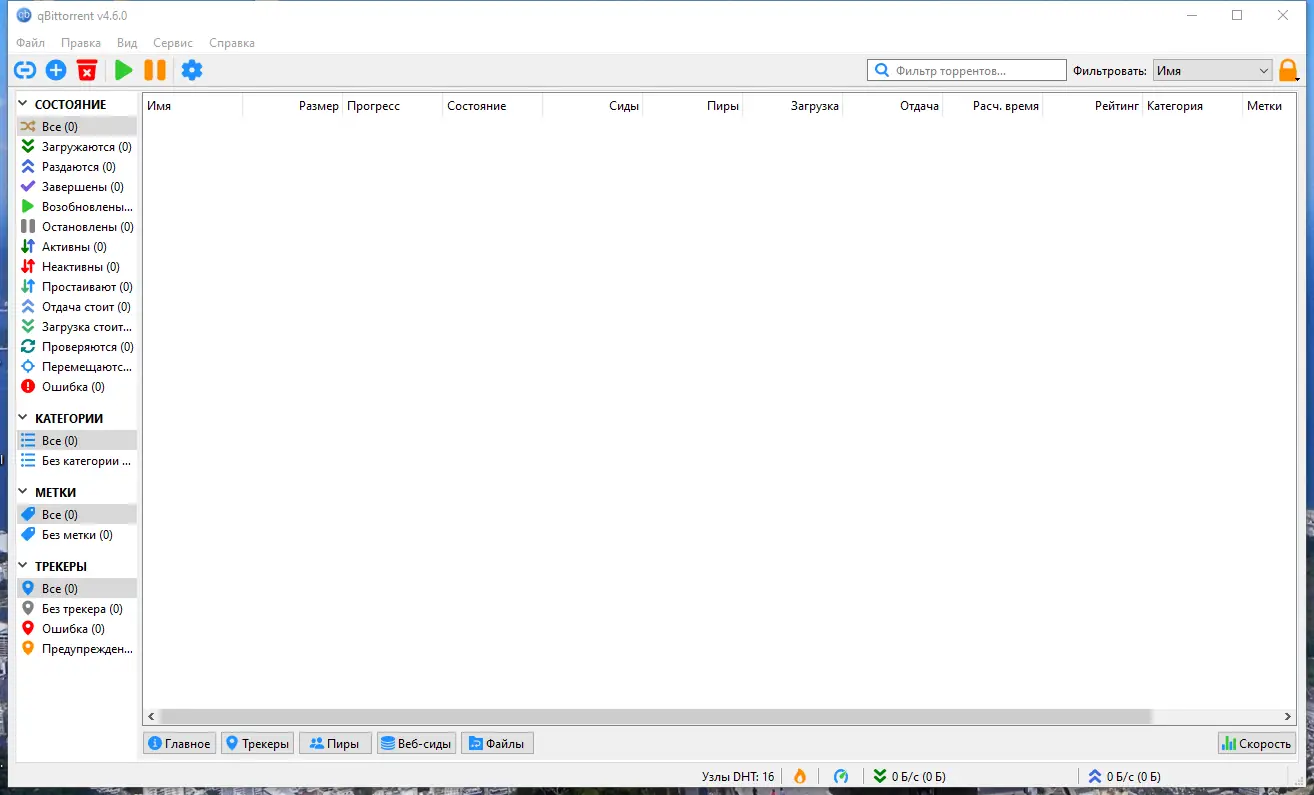Open the Правка menu

click(80, 43)
